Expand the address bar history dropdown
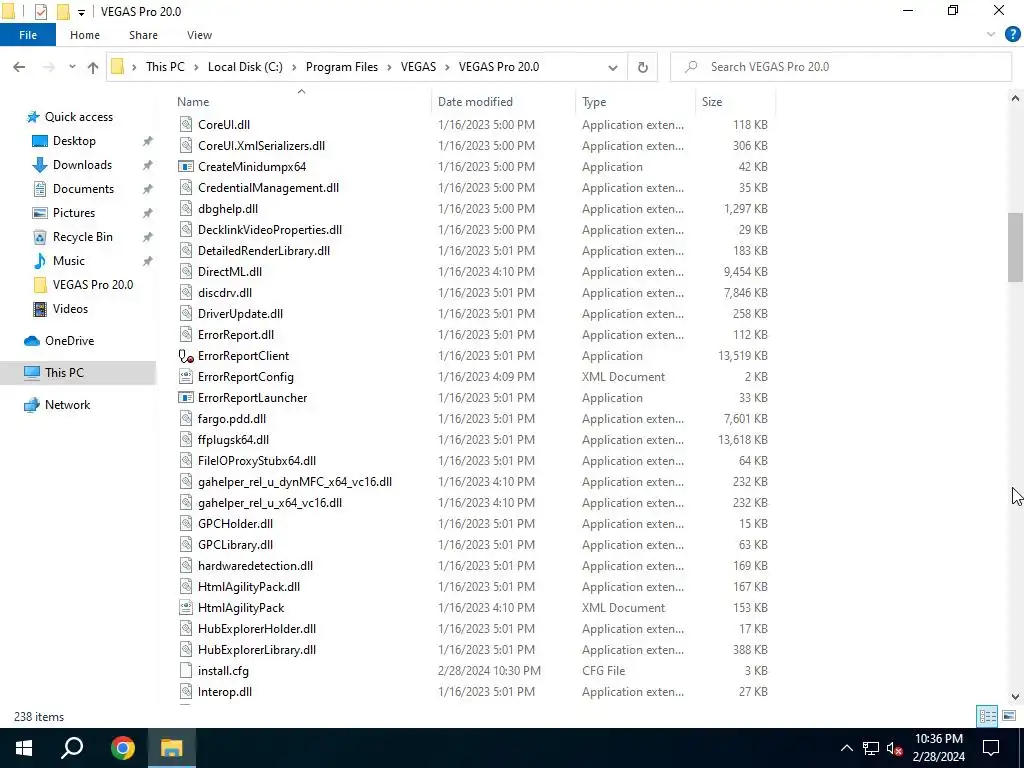This screenshot has width=1024, height=768. [613, 67]
